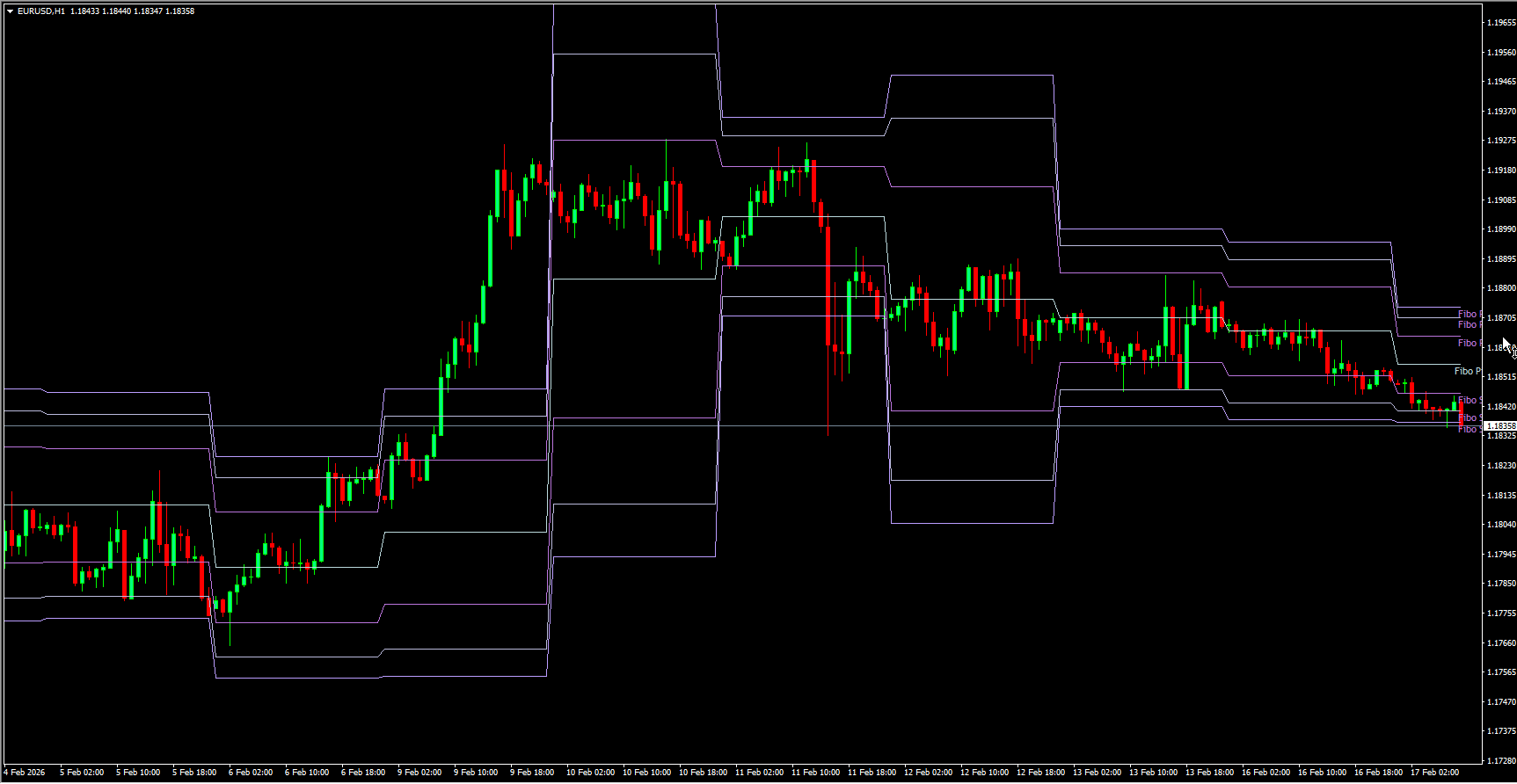The height and width of the screenshot is (784, 1517).
Task: Click the highlighted 1.18358 current price tag
Action: point(1499,426)
